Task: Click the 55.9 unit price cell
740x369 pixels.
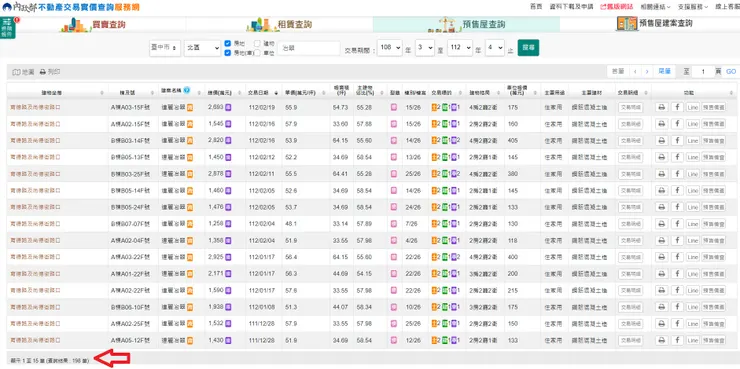Action: [x=291, y=108]
